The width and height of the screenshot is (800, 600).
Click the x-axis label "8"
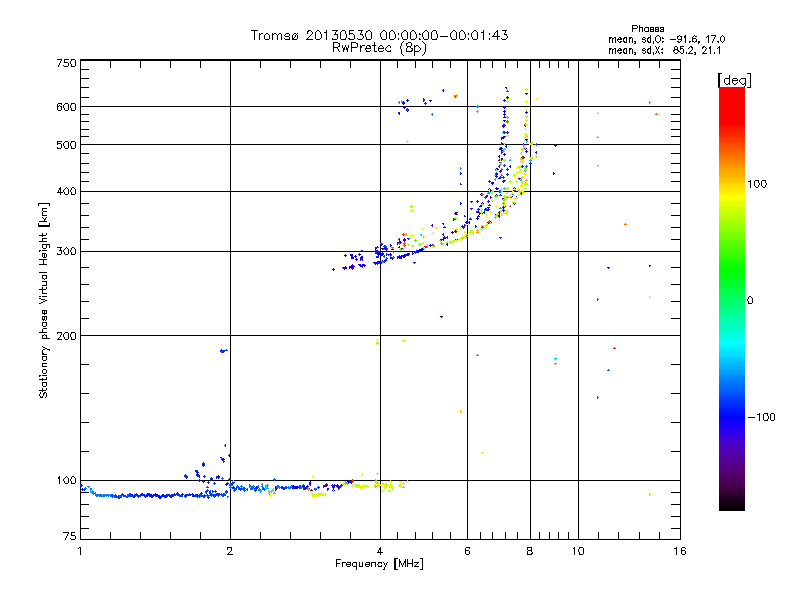pyautogui.click(x=530, y=551)
